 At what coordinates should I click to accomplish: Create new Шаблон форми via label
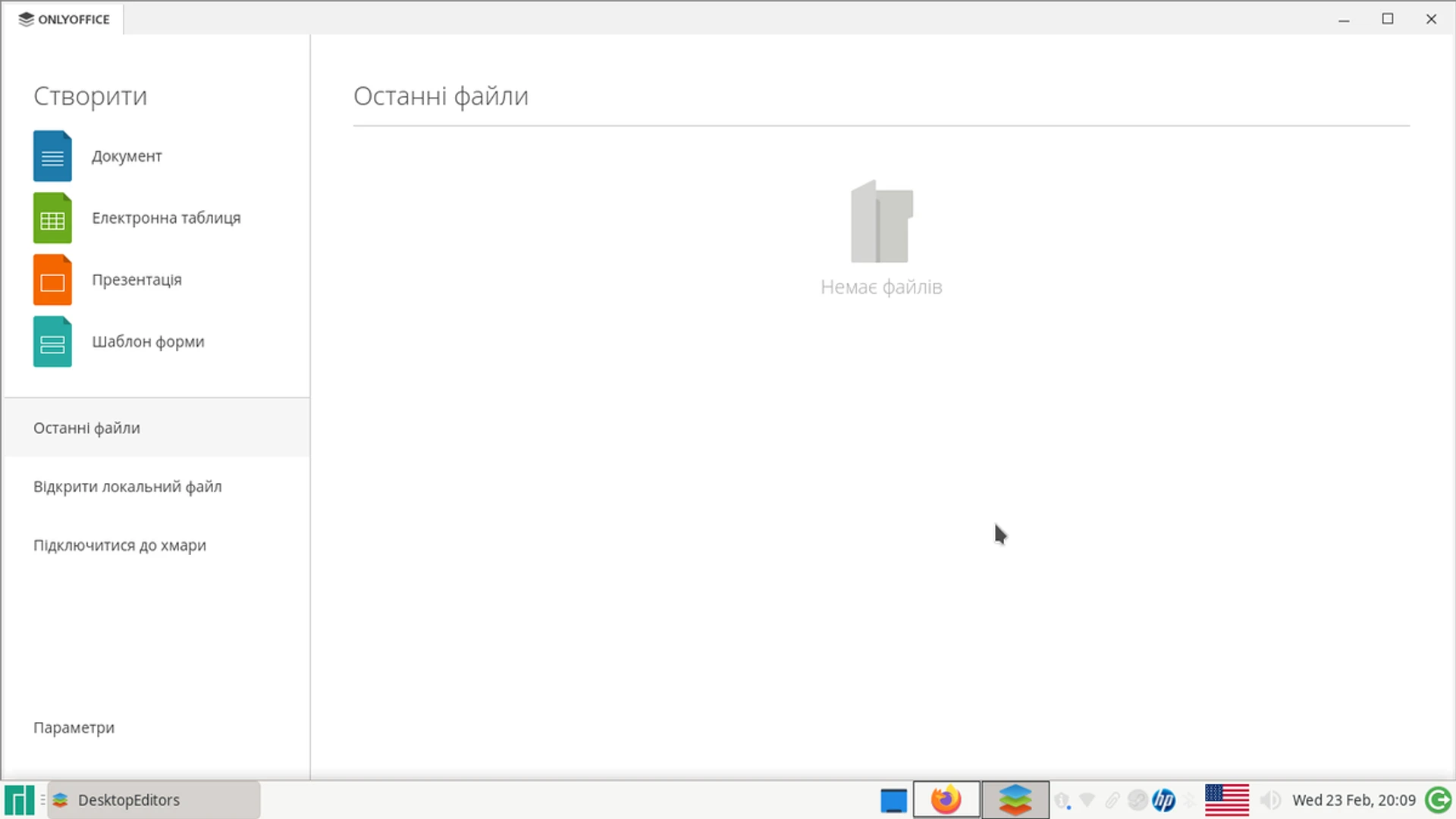click(x=148, y=342)
